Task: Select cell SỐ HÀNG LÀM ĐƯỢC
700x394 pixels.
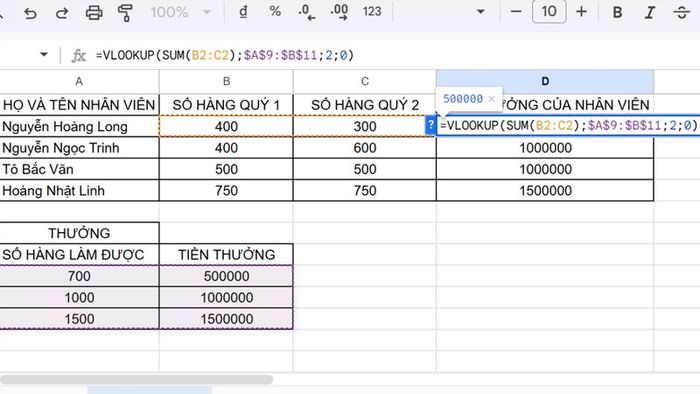Action: [79, 254]
